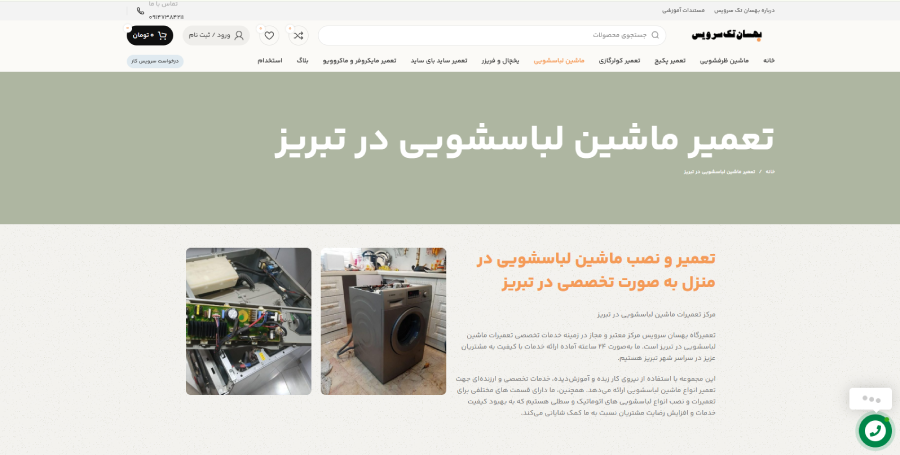Open تعمیر مایکروفر و ماکروویو menu item

(x=359, y=61)
